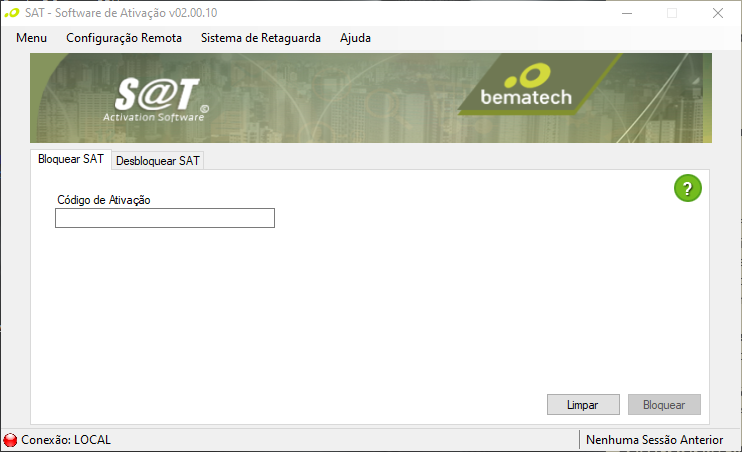Click the green help question mark icon
The width and height of the screenshot is (742, 452).
pos(688,188)
